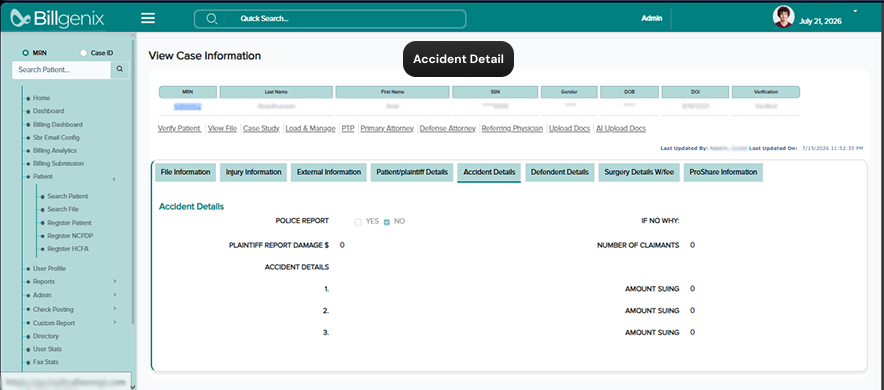Click the July 21, 2026 date

[820, 21]
